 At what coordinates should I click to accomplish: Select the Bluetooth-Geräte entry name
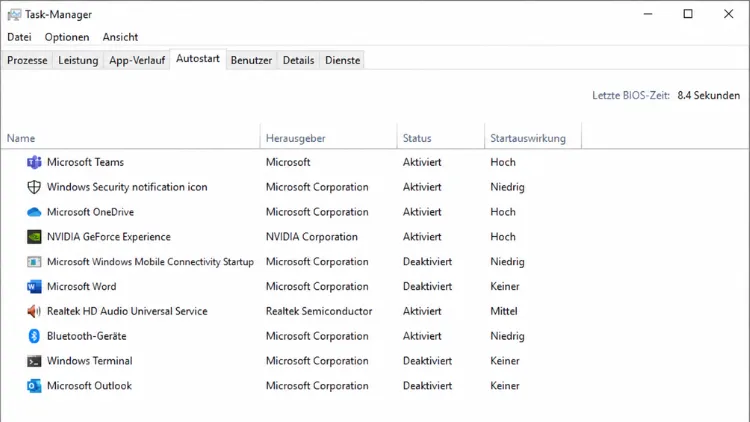click(87, 336)
